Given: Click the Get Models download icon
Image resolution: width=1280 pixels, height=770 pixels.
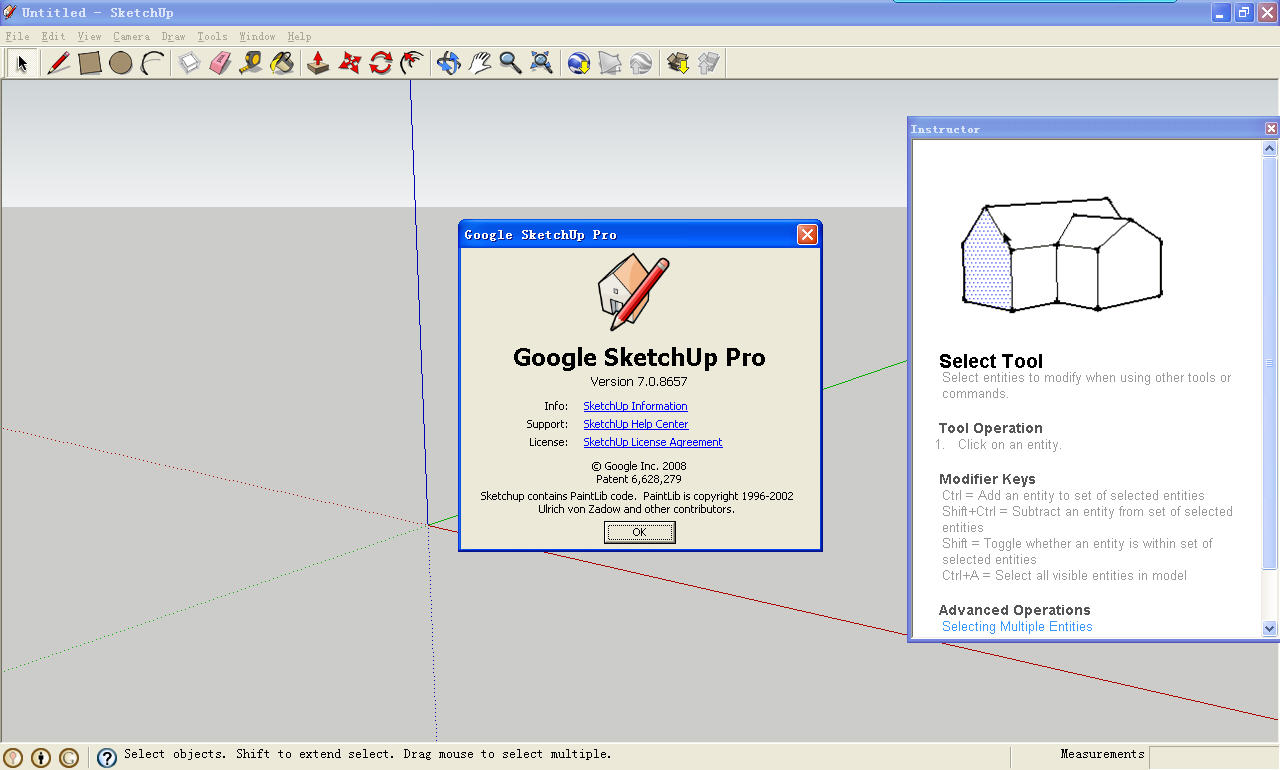Looking at the screenshot, I should (677, 63).
